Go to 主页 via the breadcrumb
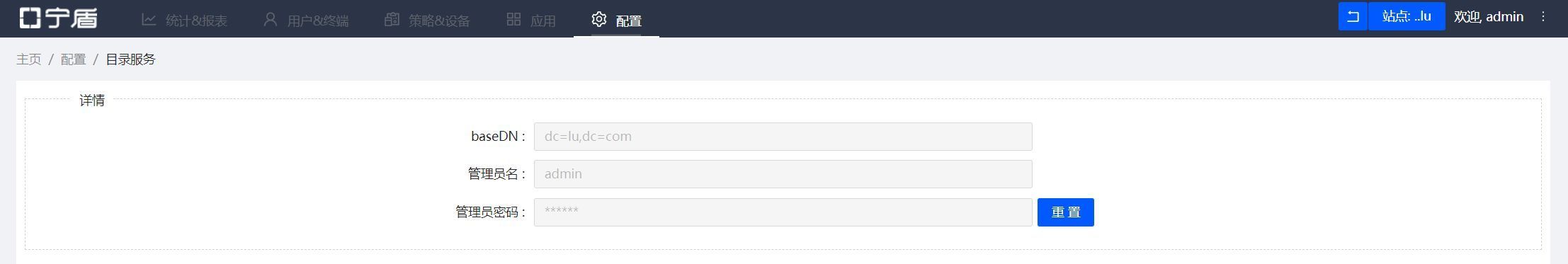The image size is (1568, 264). click(x=29, y=59)
